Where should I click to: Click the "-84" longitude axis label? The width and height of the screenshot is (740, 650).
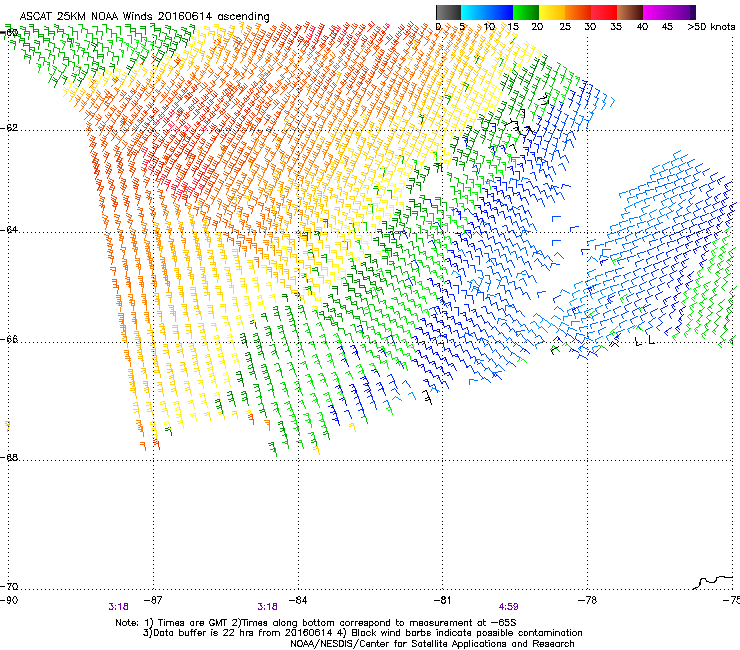click(298, 600)
